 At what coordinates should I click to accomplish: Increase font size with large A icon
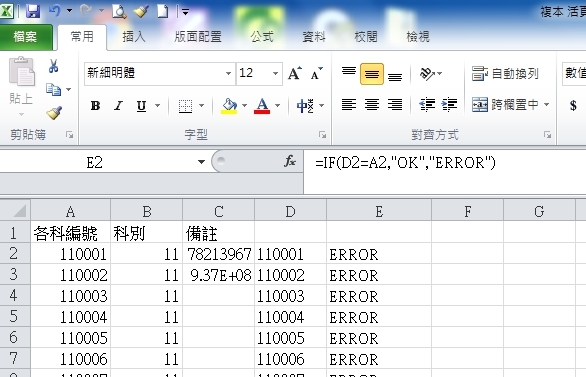pos(294,73)
